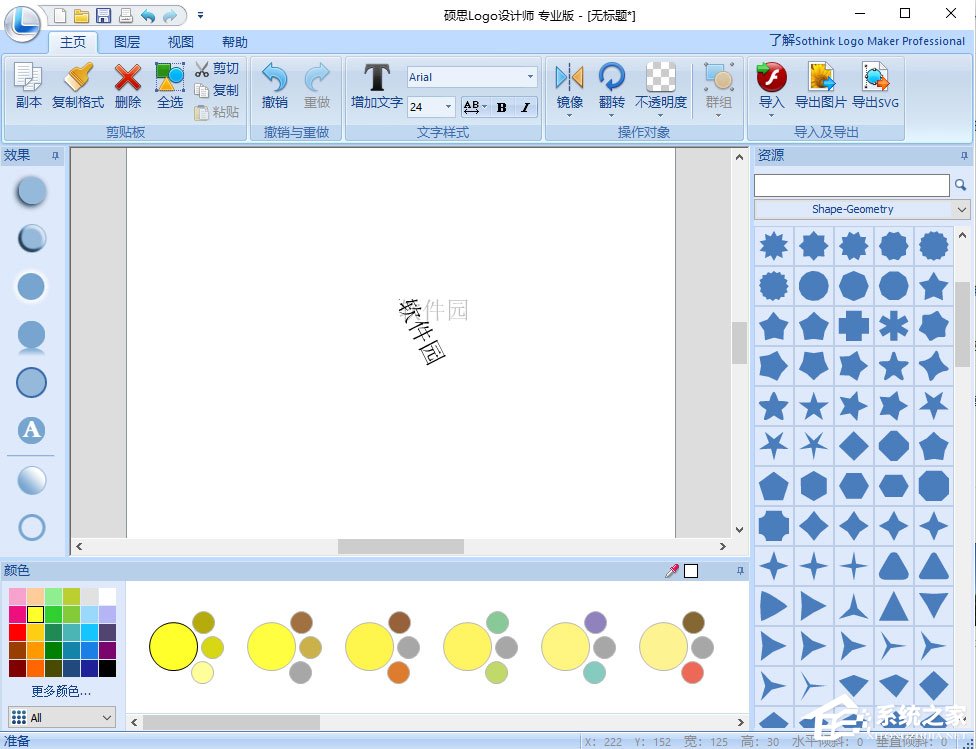Click the Add Text (增加文字) tool
This screenshot has width=976, height=749.
click(x=376, y=86)
